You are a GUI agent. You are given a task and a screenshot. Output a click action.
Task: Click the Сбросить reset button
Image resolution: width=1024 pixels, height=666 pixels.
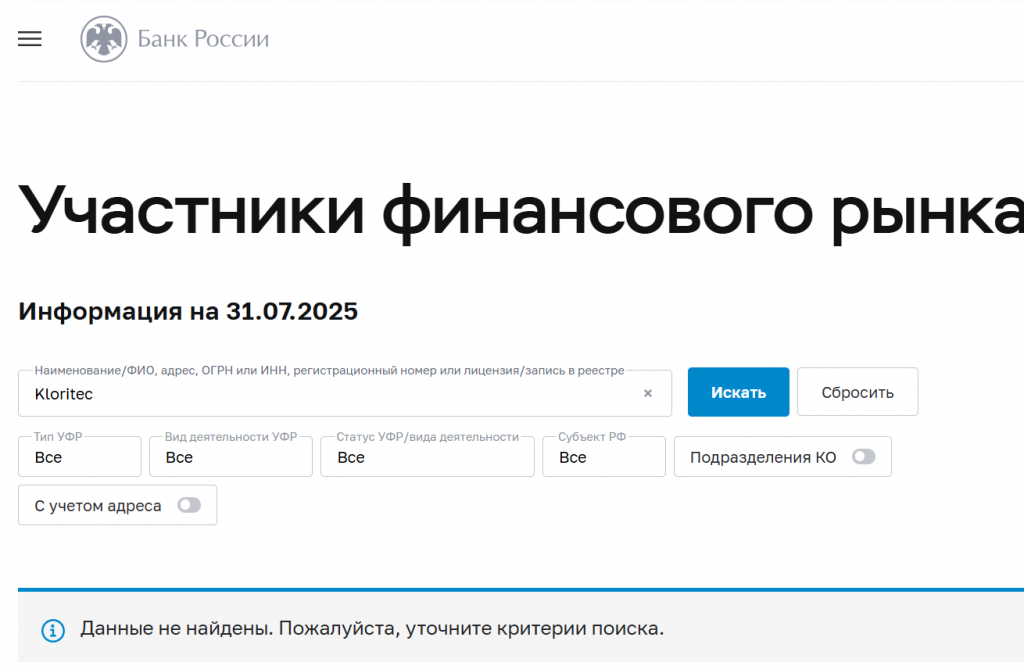(857, 392)
